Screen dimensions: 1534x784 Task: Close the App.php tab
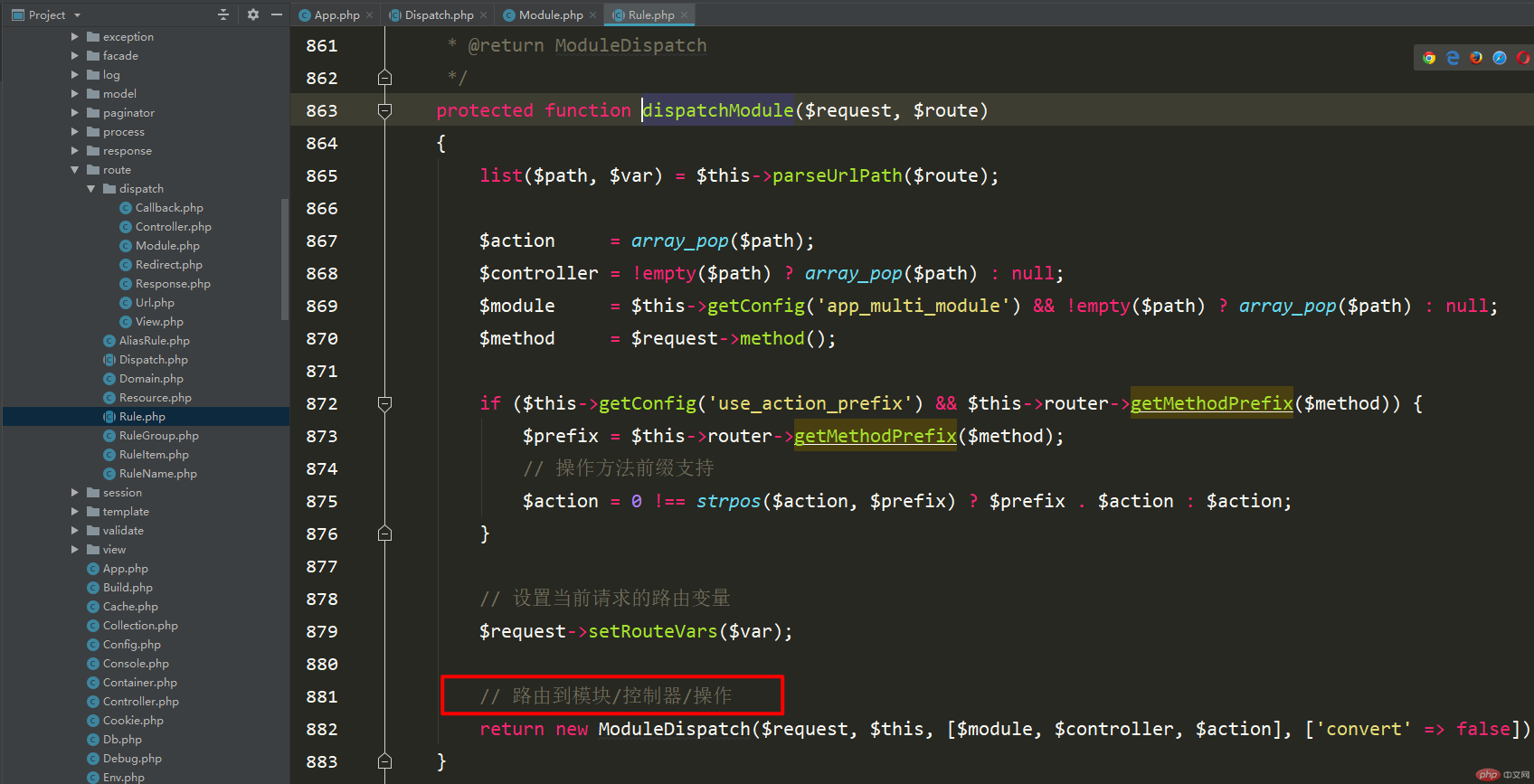pos(370,15)
